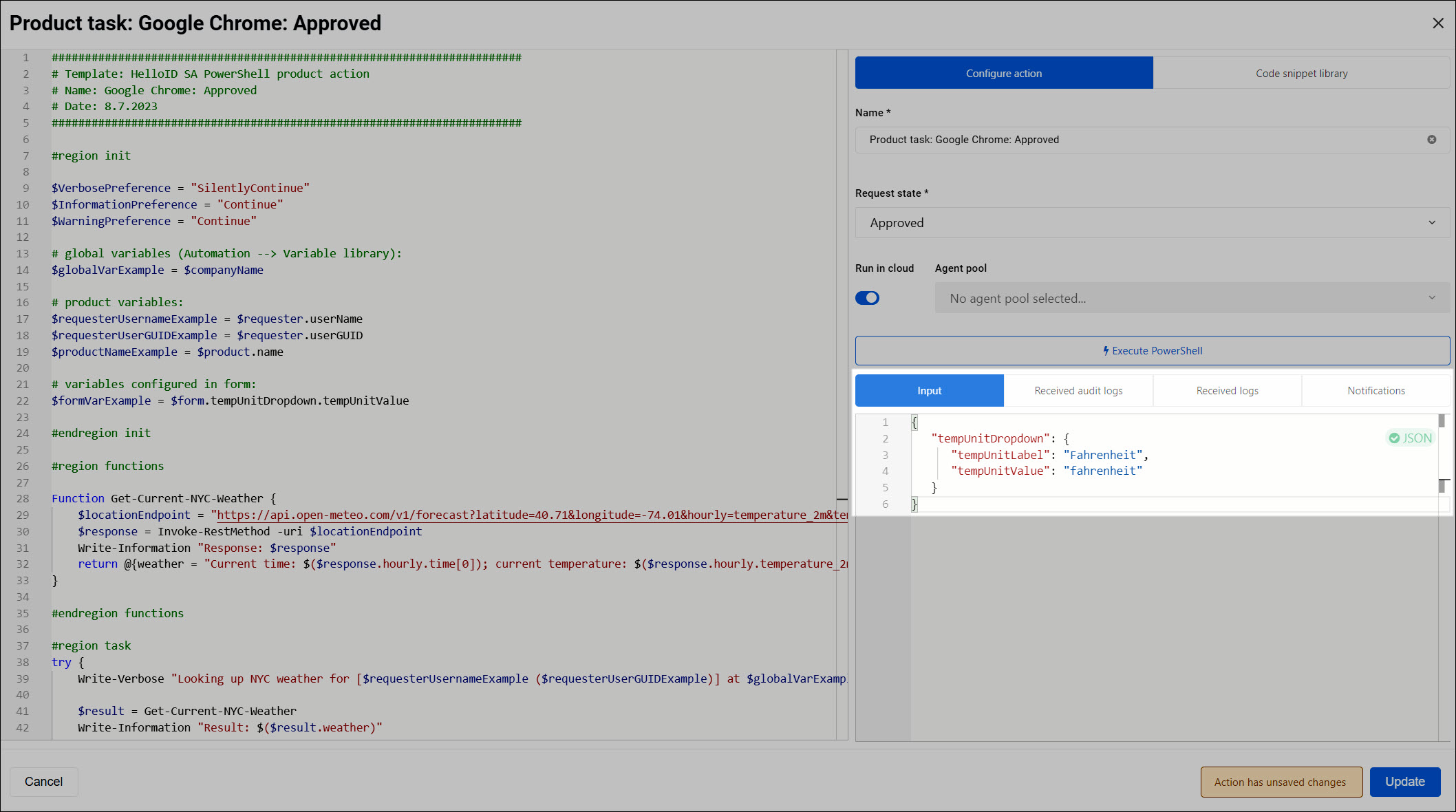Switch to Configure action tab

tap(1004, 73)
